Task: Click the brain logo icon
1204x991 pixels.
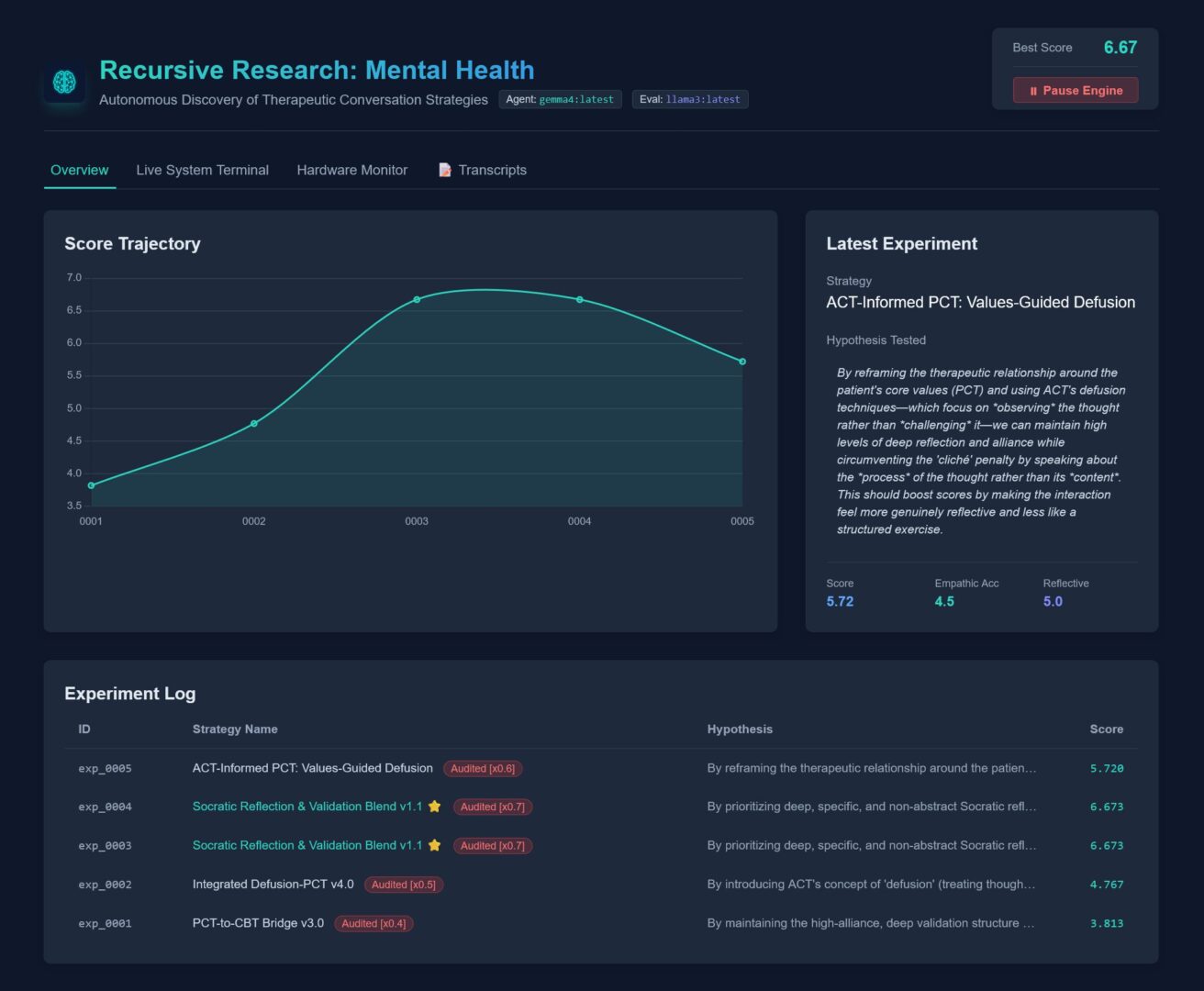Action: point(64,83)
